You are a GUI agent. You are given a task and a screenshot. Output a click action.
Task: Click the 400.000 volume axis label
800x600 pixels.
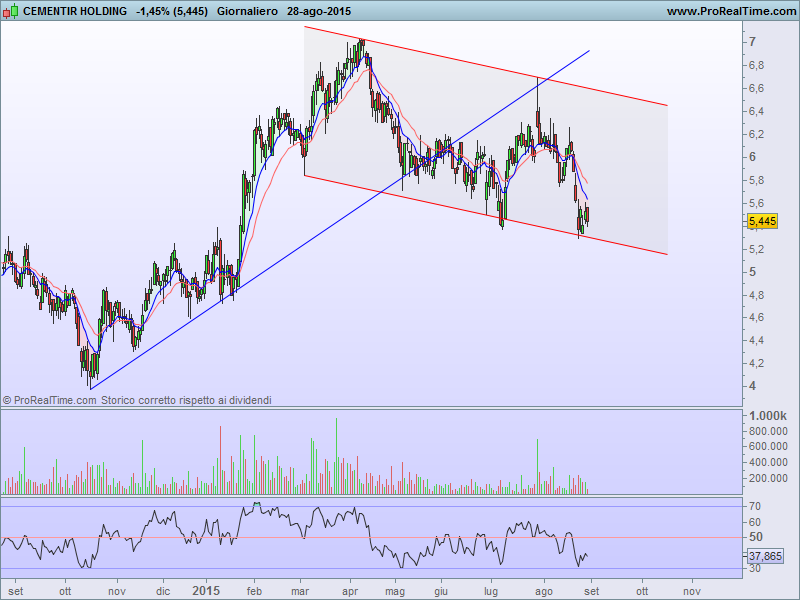click(768, 462)
